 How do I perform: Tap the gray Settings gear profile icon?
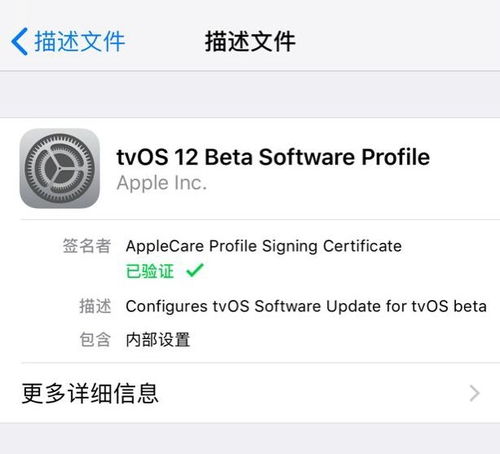60,168
